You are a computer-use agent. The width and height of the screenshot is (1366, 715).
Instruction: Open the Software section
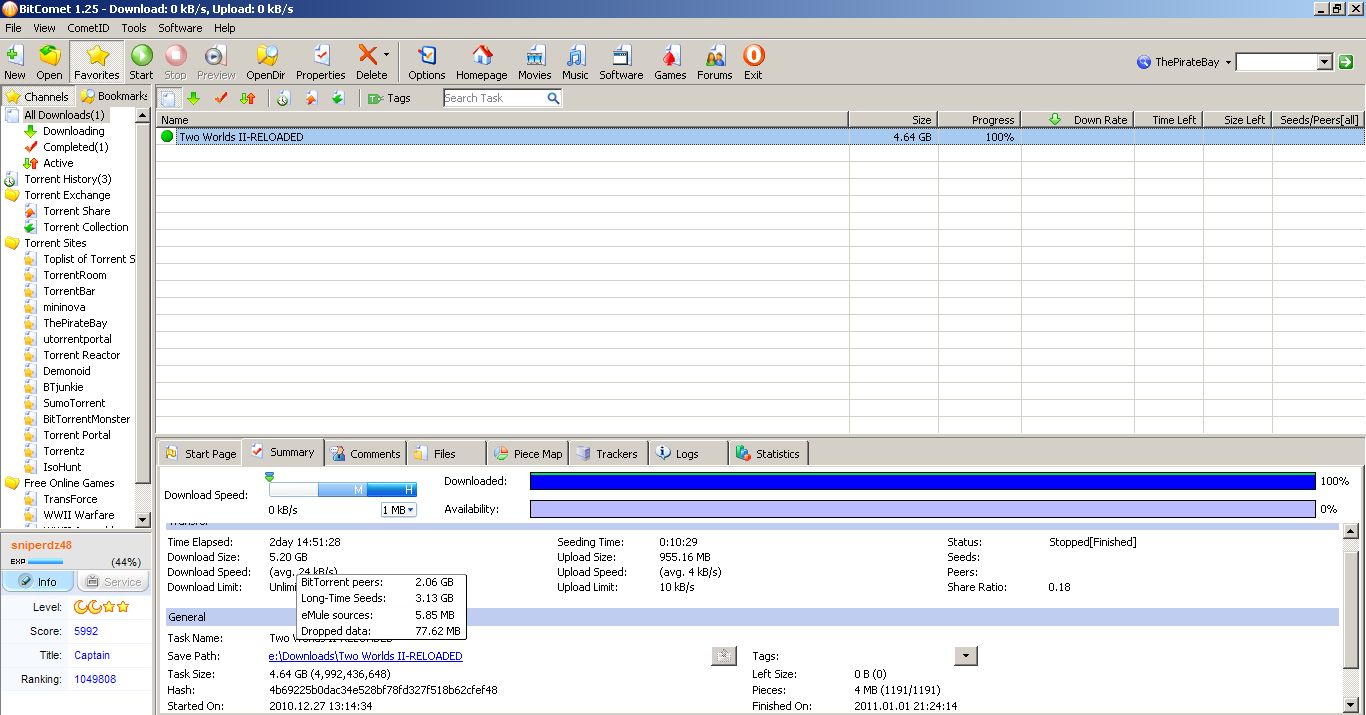621,62
